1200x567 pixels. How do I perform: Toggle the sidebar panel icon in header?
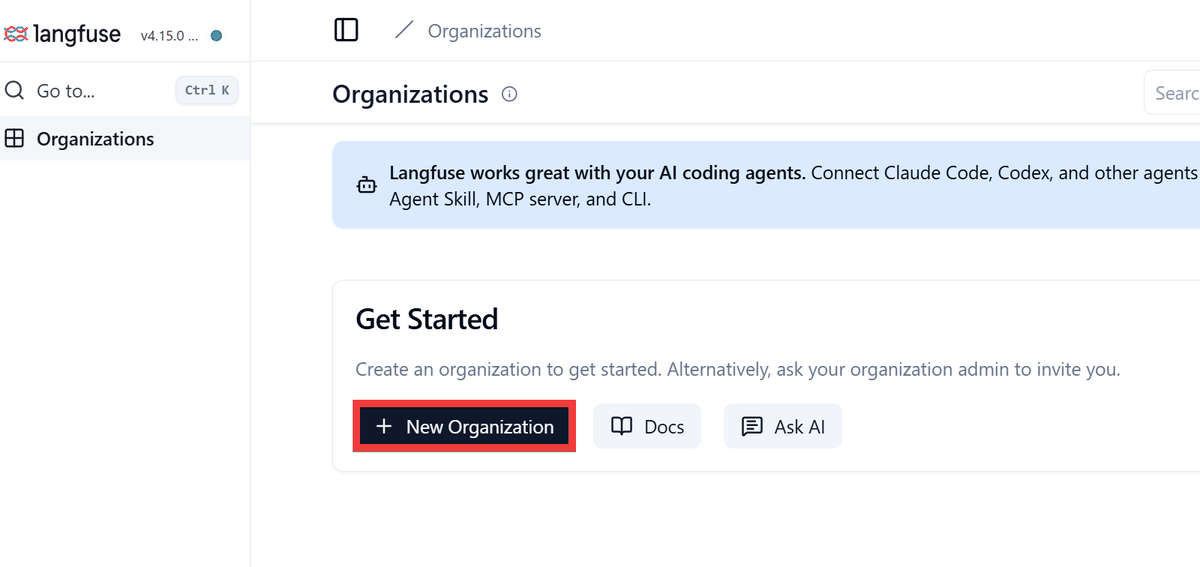(346, 30)
